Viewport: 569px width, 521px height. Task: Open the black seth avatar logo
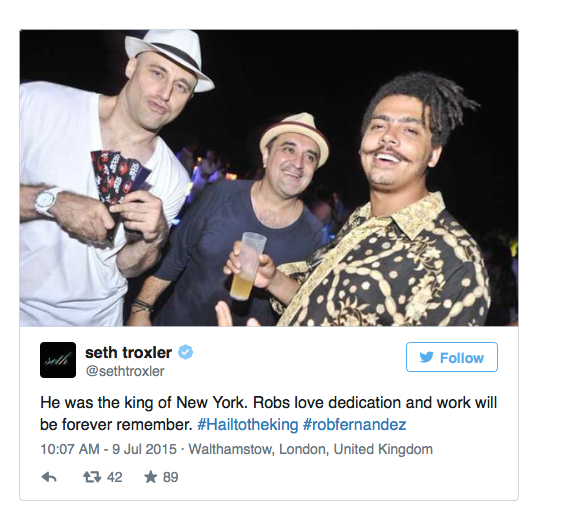(58, 360)
